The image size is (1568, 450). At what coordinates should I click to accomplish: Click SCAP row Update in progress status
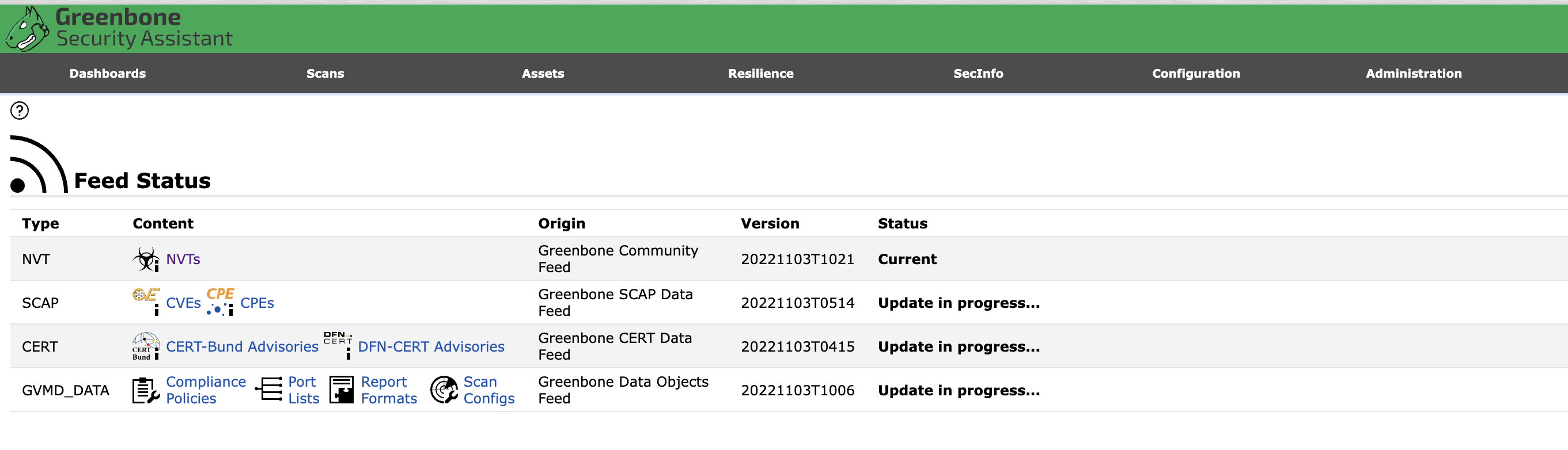coord(959,303)
